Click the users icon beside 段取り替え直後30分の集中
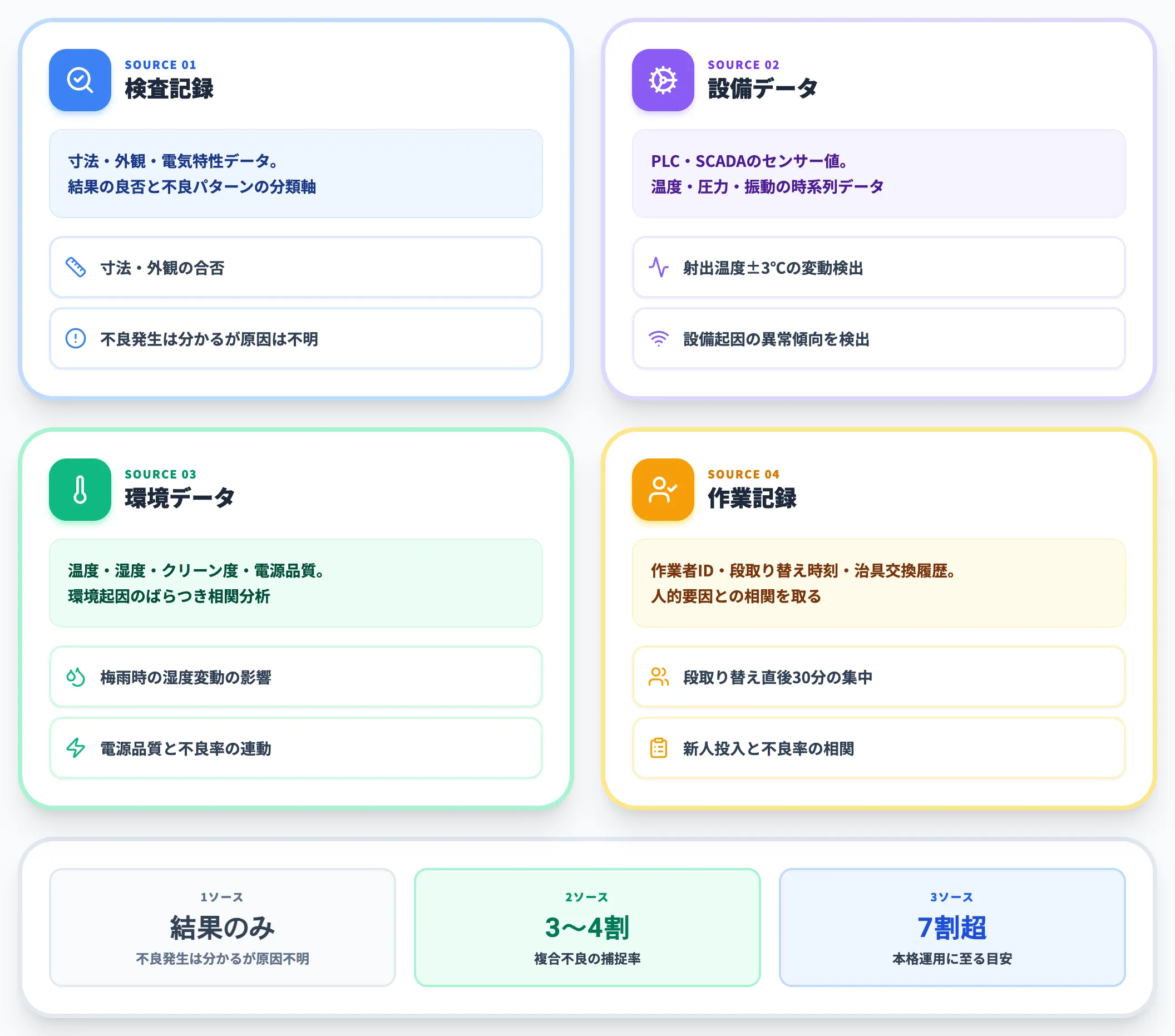Image resolution: width=1175 pixels, height=1036 pixels. tap(659, 677)
